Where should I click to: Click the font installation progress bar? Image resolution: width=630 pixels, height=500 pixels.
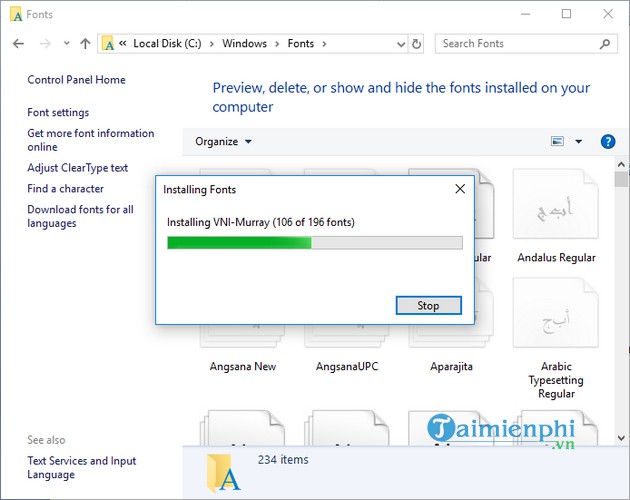(315, 243)
